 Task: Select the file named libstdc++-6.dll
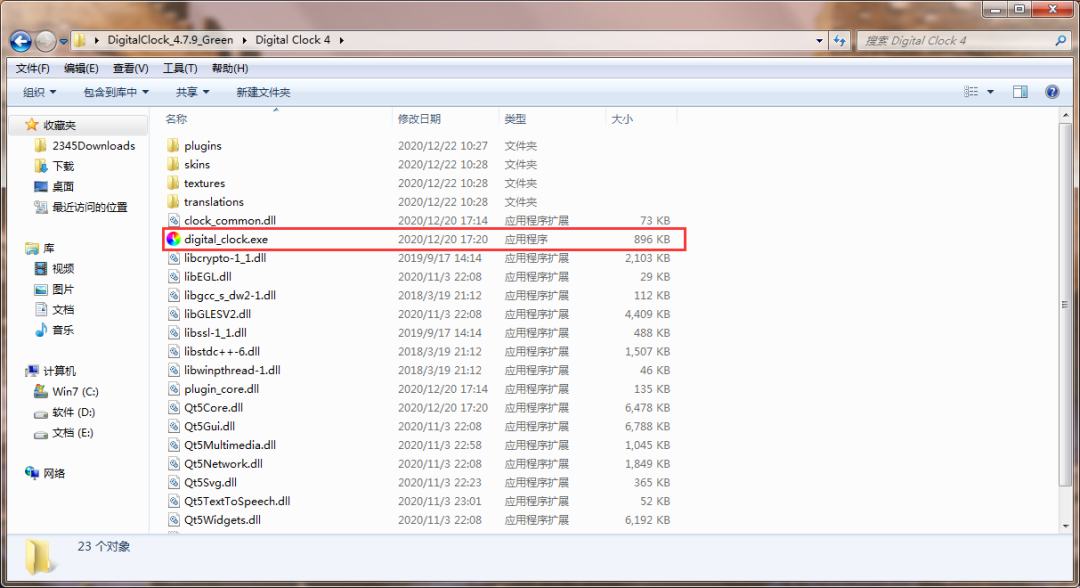[x=222, y=351]
